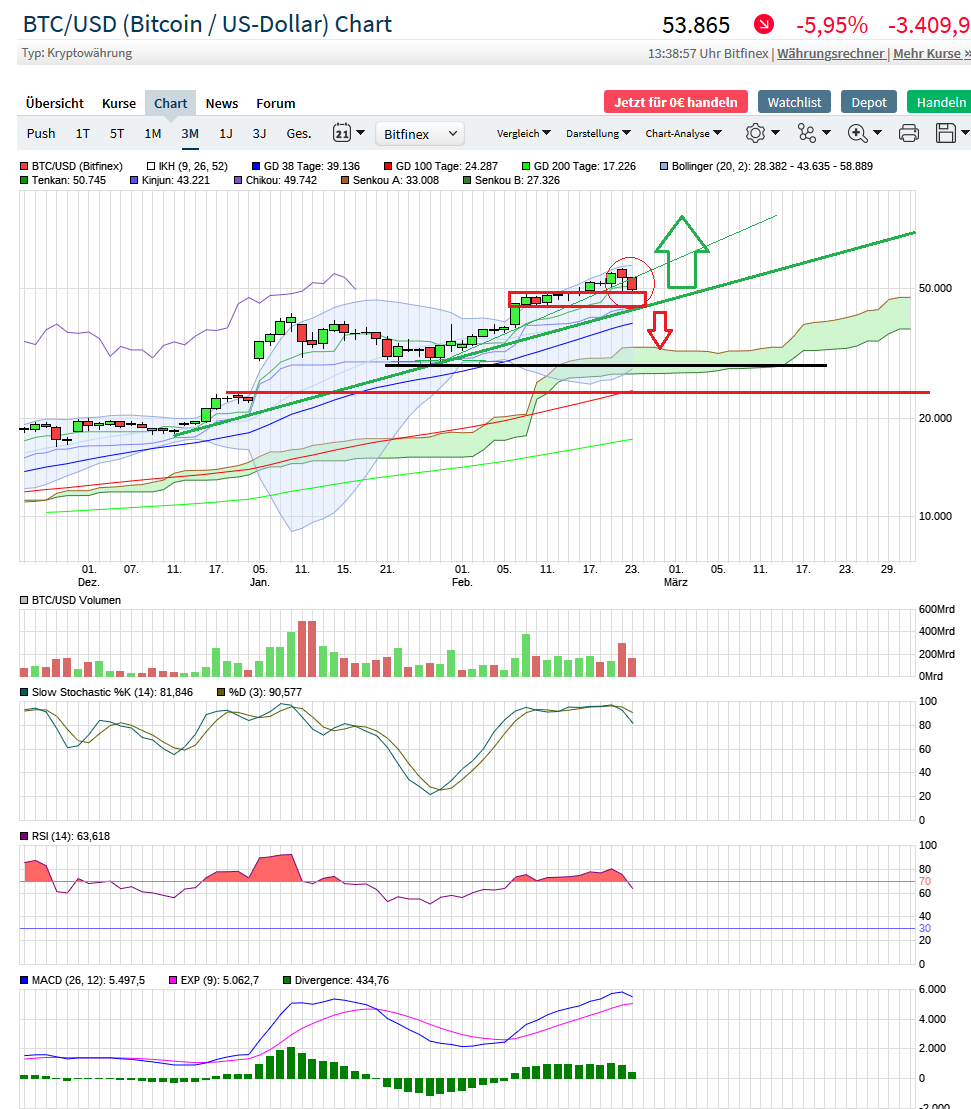Open the calendar date range icon
Image resolution: width=971 pixels, height=1109 pixels.
click(x=342, y=133)
